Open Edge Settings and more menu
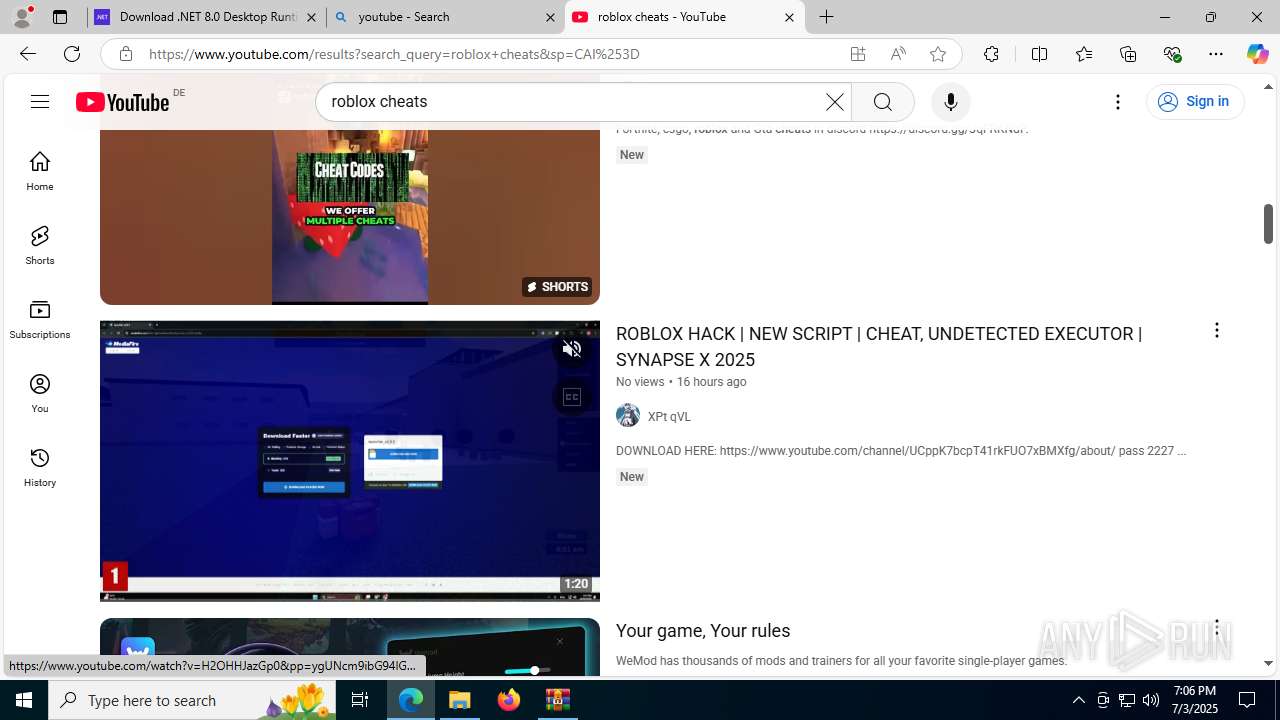The width and height of the screenshot is (1280, 720). tap(1216, 54)
